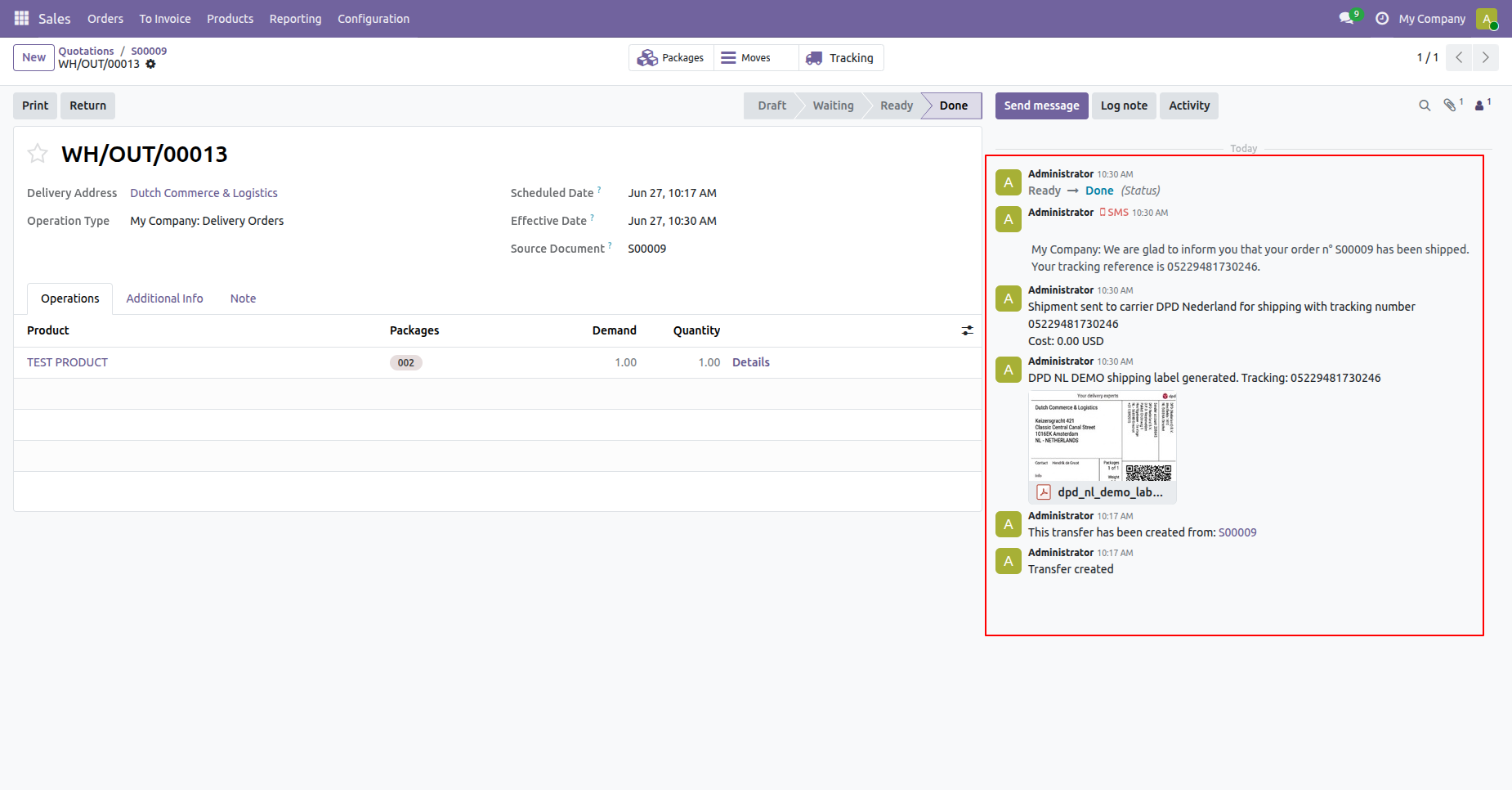The width and height of the screenshot is (1512, 790).
Task: Open Tracking smart button
Action: pyautogui.click(x=841, y=58)
